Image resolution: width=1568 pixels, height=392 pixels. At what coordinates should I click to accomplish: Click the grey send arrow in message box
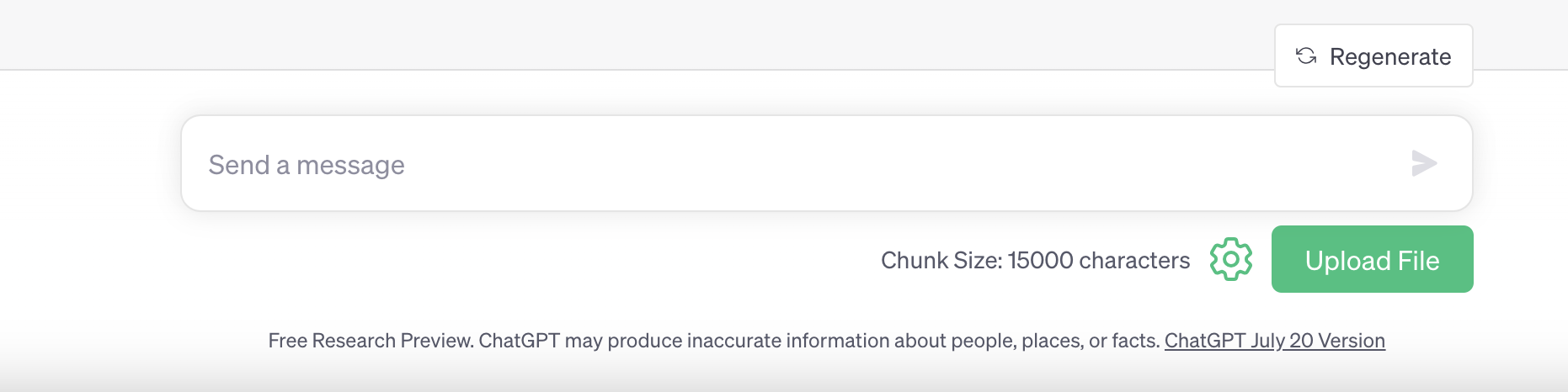pos(1423,163)
